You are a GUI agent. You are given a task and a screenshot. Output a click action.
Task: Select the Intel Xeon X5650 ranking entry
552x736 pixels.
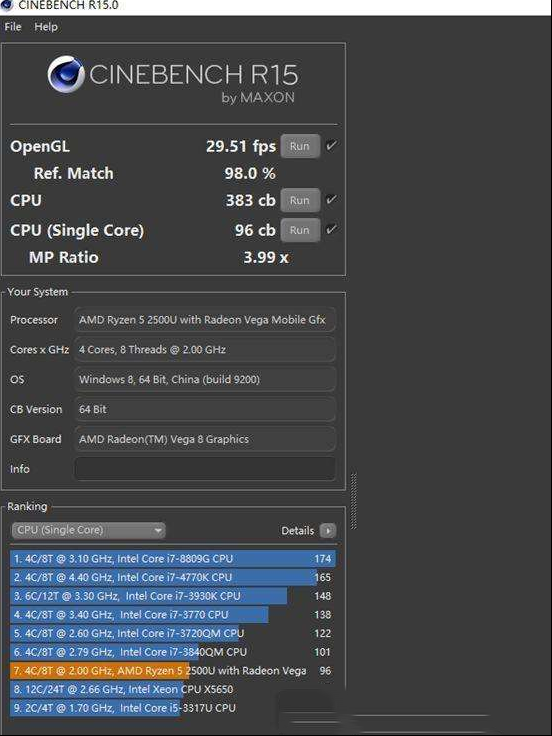pos(173,690)
